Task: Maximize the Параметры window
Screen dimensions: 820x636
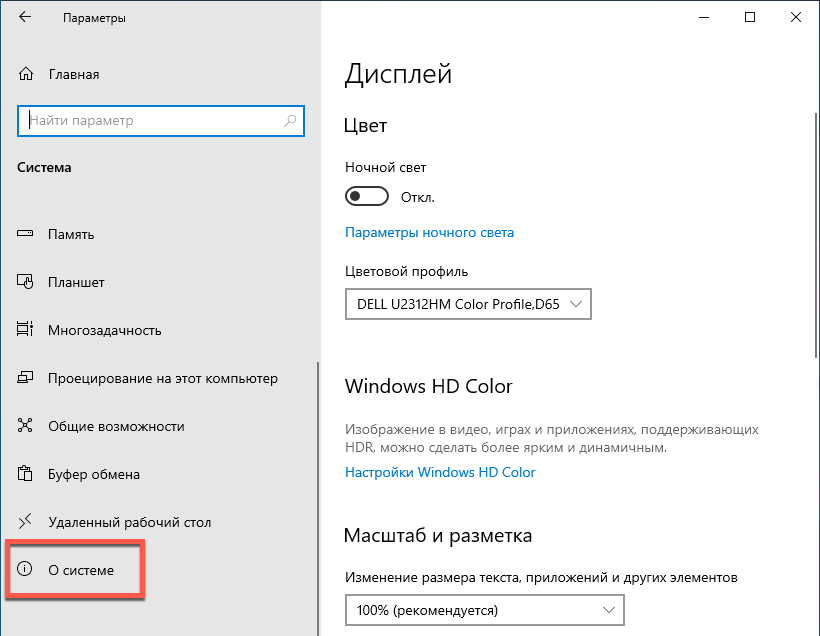Action: pos(750,17)
